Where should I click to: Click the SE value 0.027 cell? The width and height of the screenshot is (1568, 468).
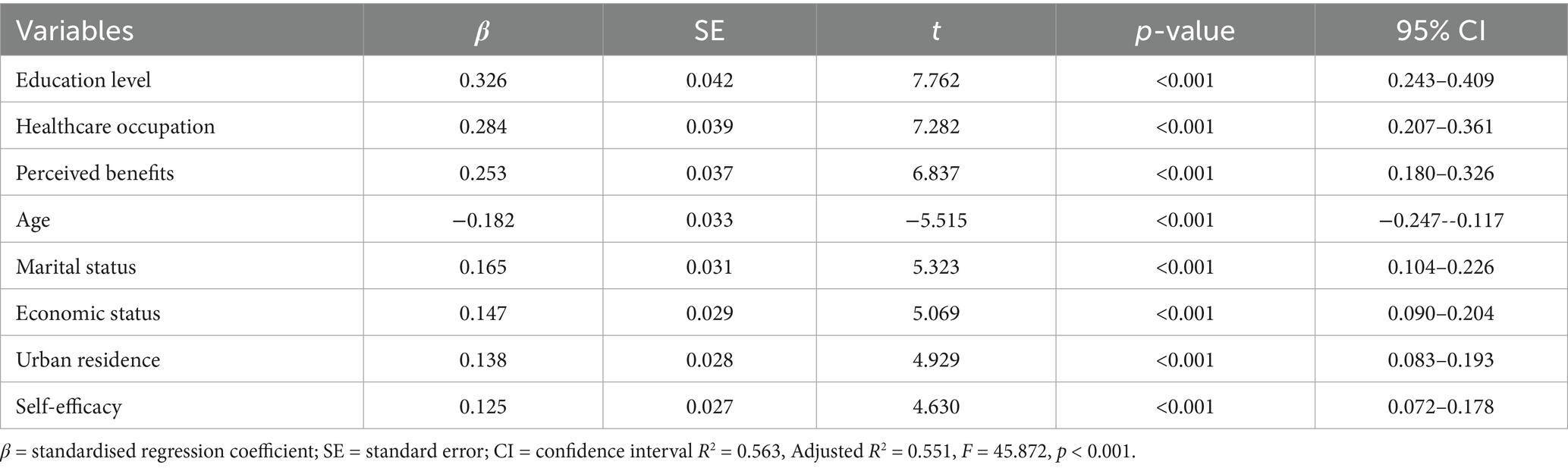(709, 407)
